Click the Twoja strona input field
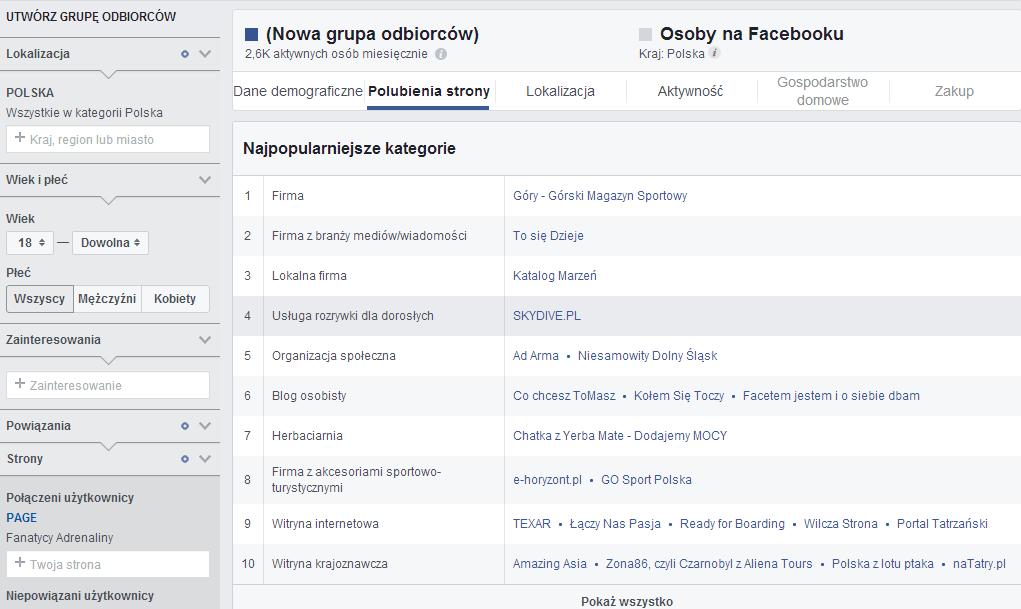This screenshot has height=609, width=1021. coord(108,564)
